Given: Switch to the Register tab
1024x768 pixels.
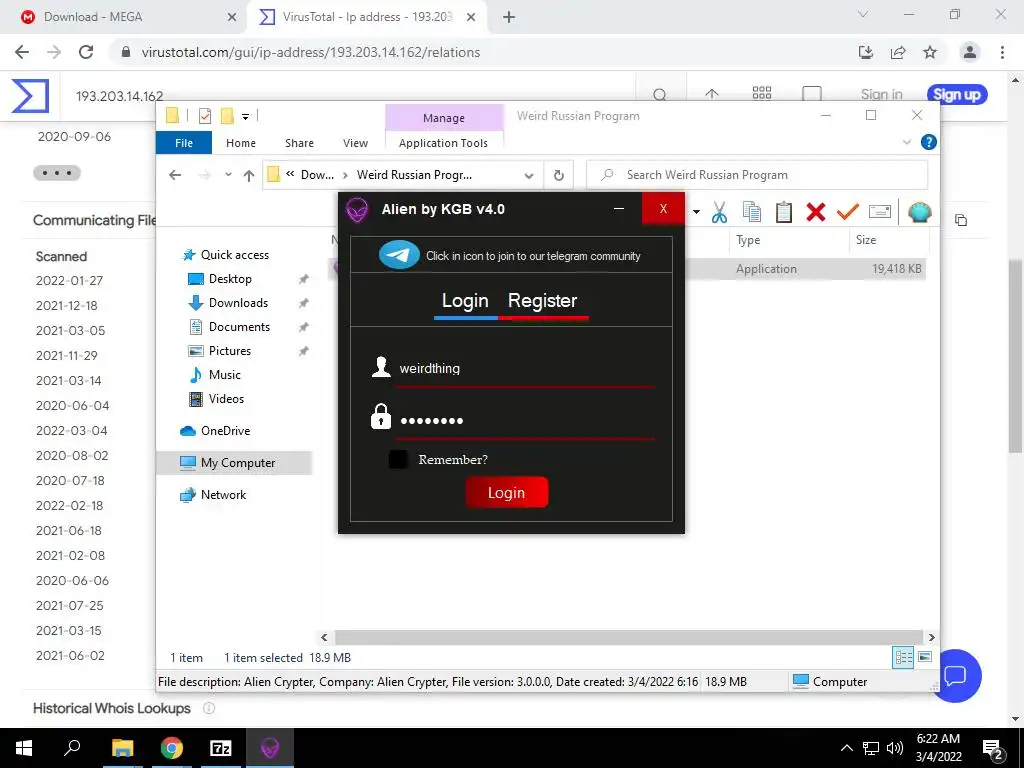Looking at the screenshot, I should coord(543,300).
